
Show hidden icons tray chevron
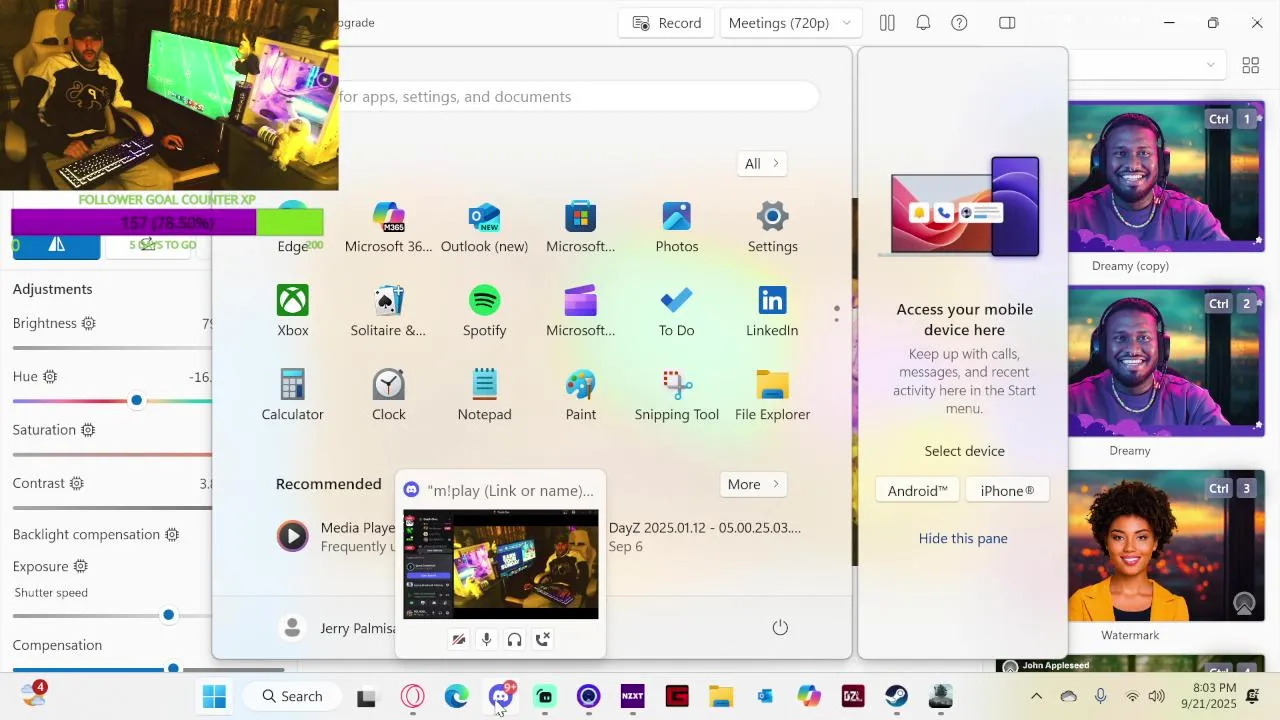pos(1036,696)
